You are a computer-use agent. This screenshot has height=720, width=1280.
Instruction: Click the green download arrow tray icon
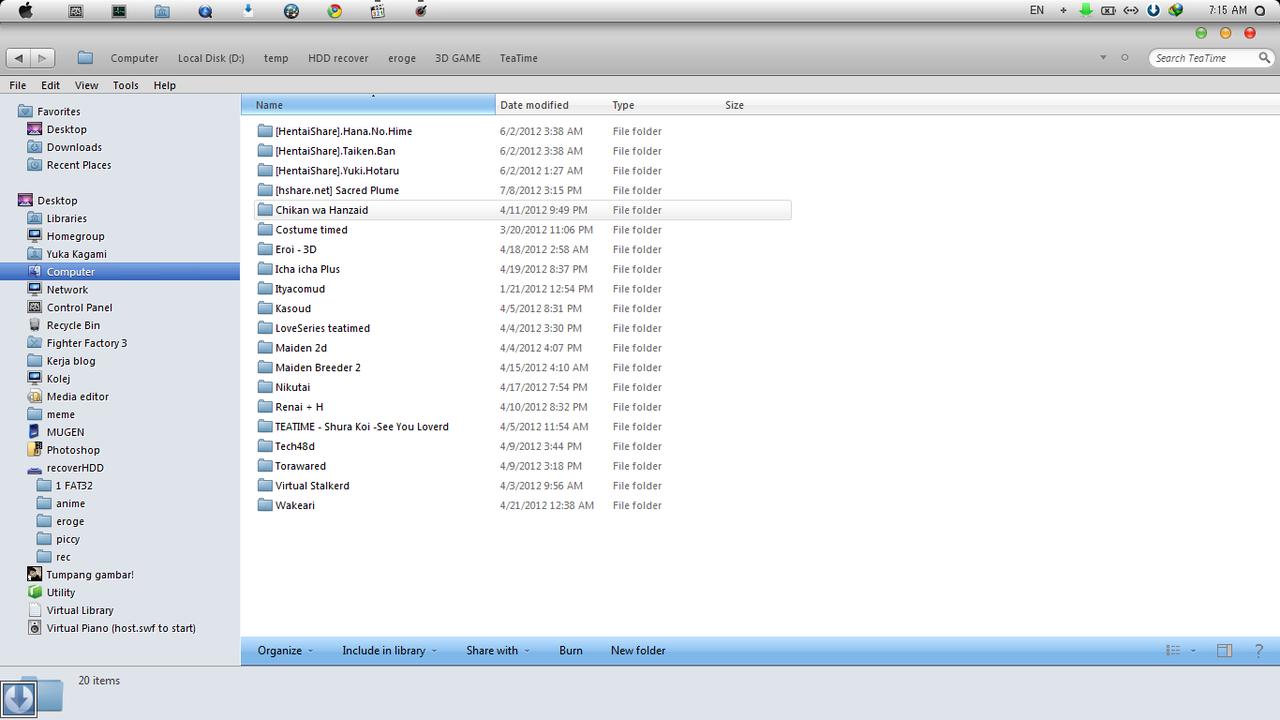(x=1085, y=10)
